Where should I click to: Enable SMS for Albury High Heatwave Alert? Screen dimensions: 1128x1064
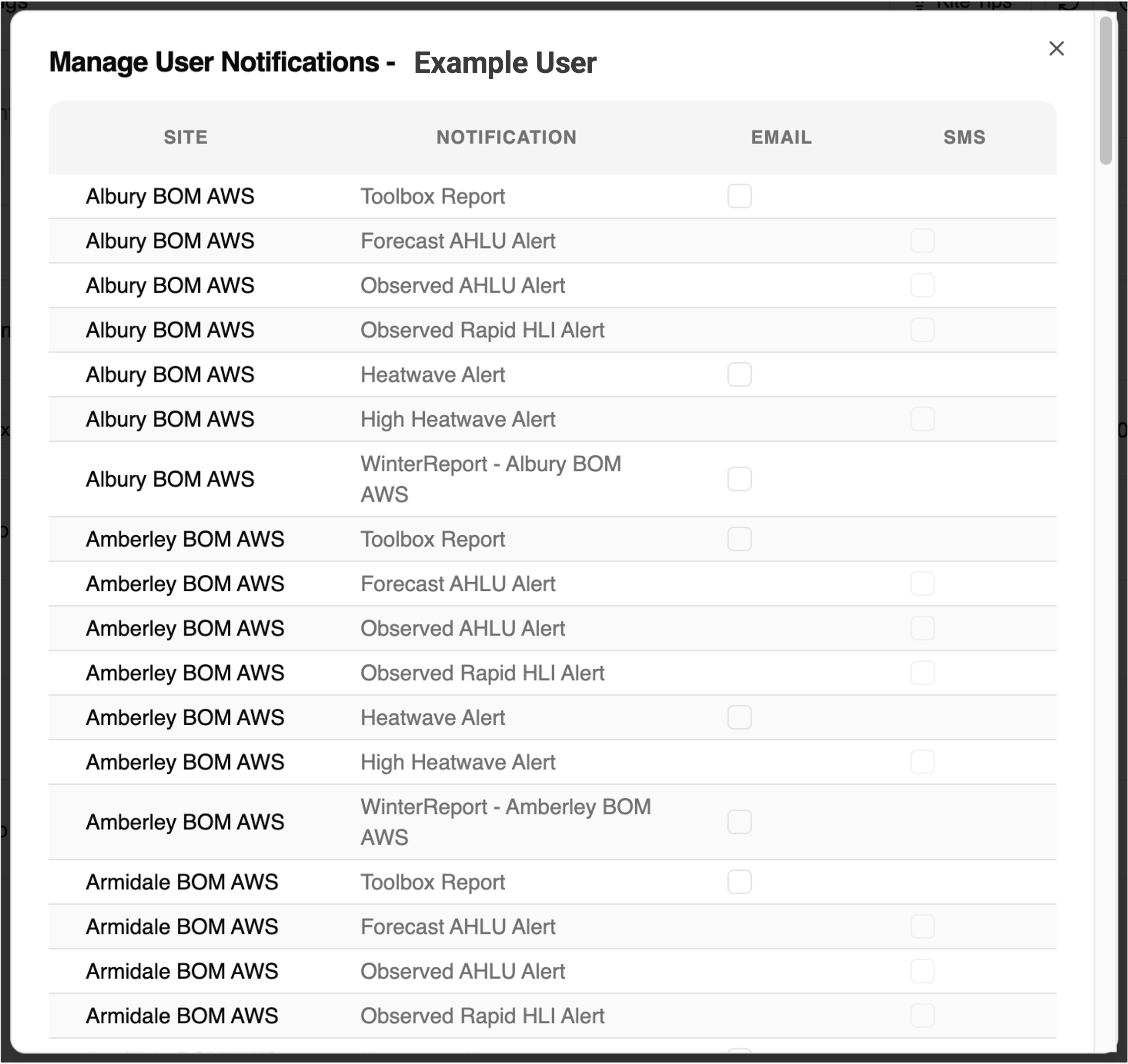click(922, 419)
